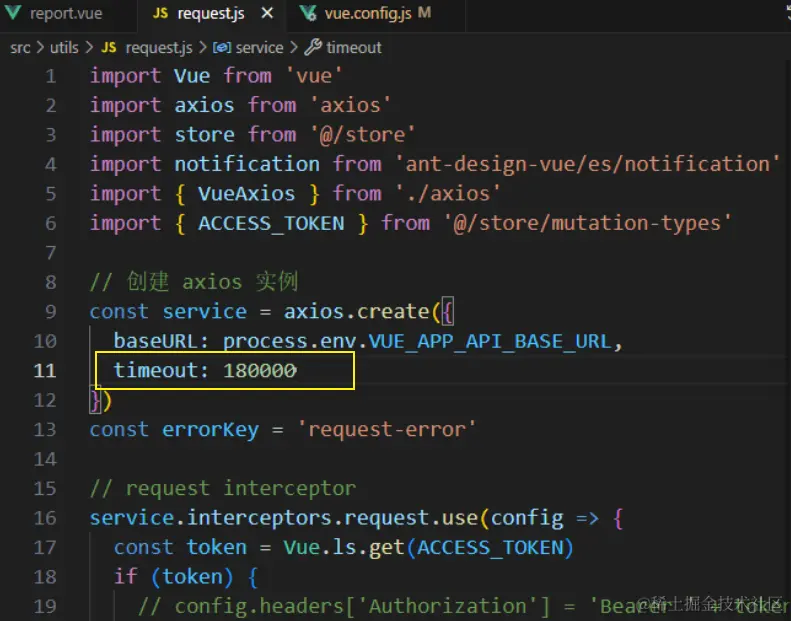The width and height of the screenshot is (791, 621).
Task: Click 'interceptors' on line 16
Action: [259, 518]
